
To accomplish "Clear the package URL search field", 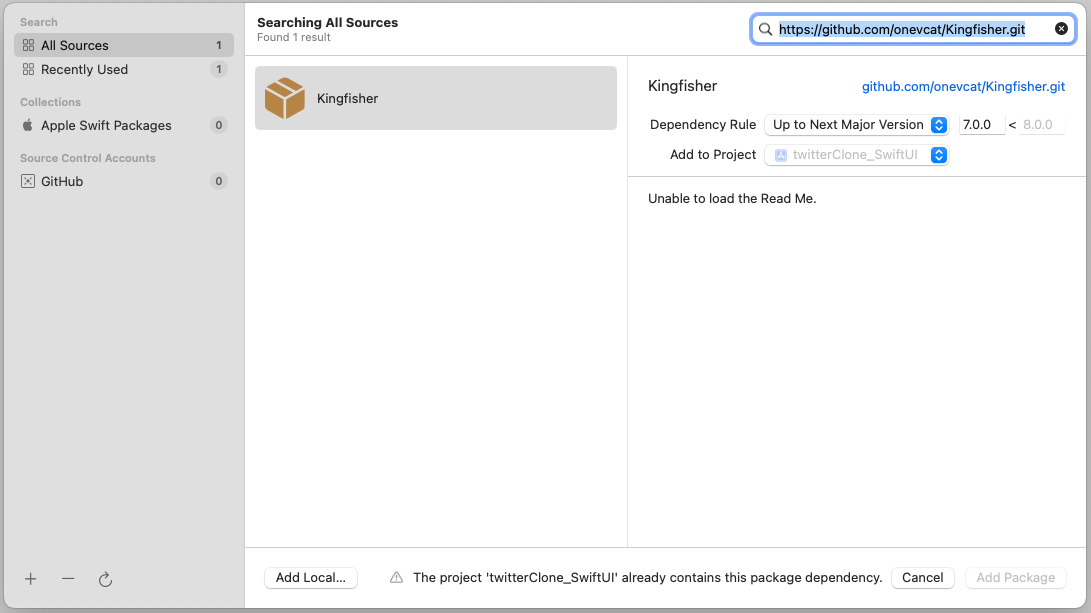I will tap(1061, 29).
